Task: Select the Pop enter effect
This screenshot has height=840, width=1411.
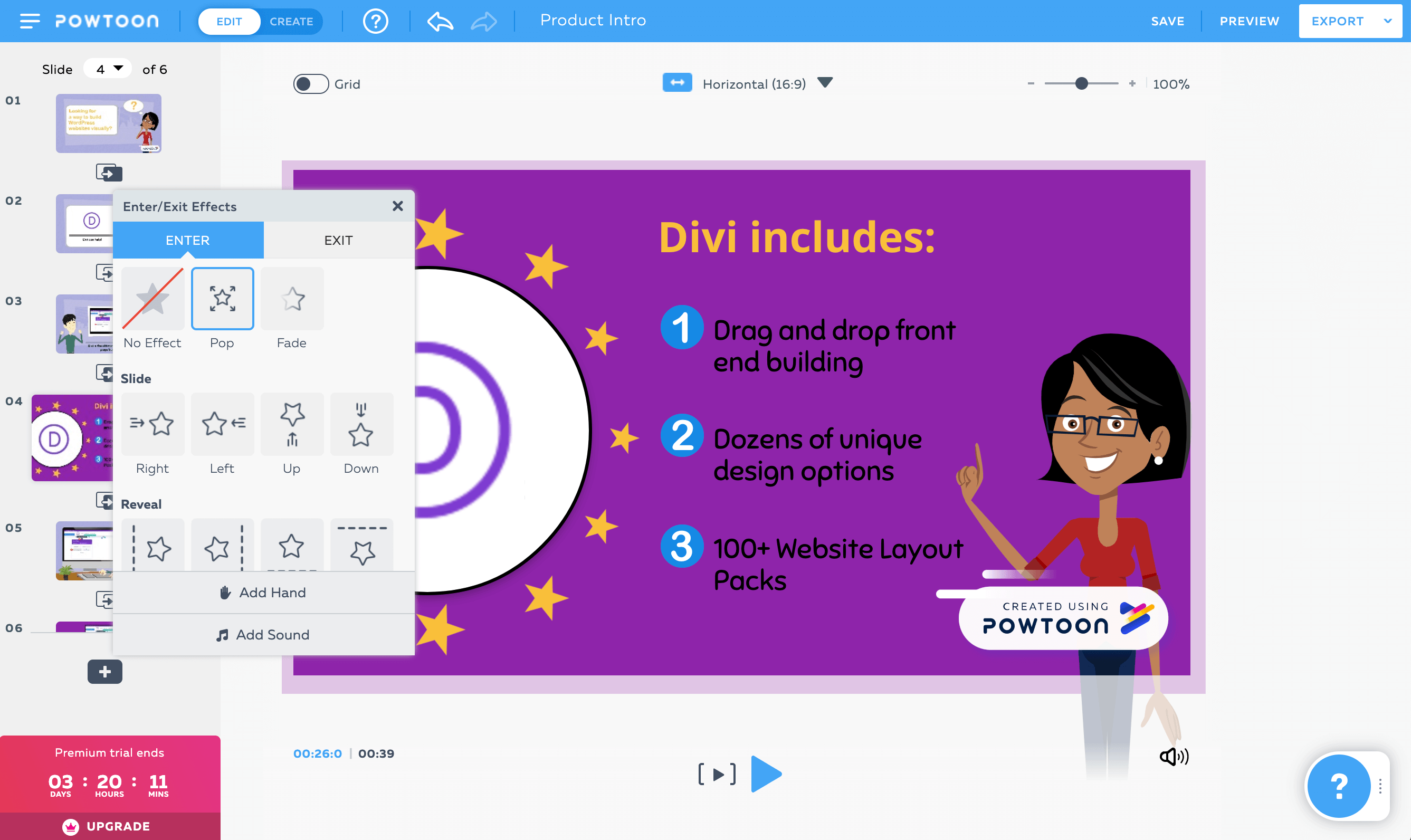Action: click(x=223, y=299)
